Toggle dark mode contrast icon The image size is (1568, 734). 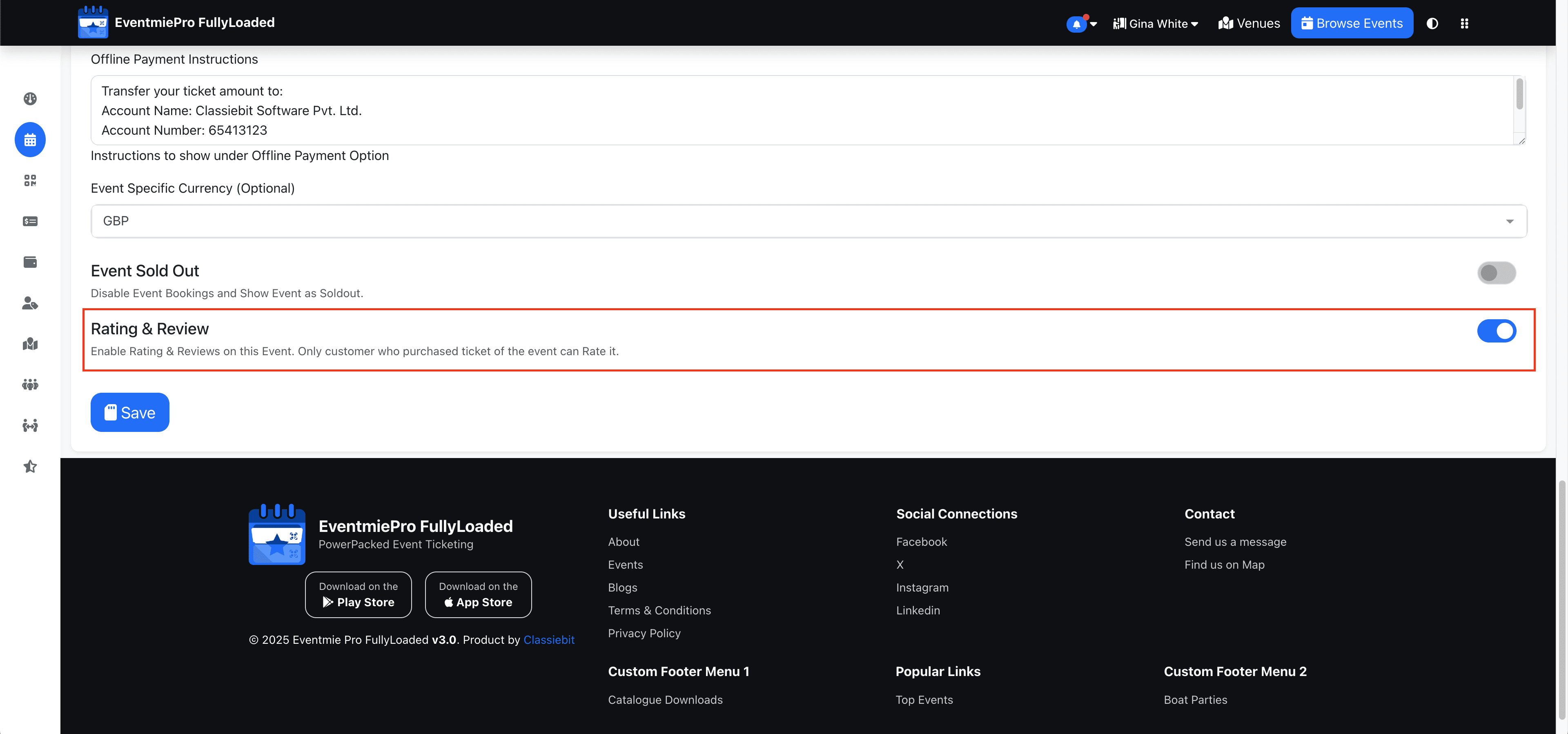coord(1432,23)
